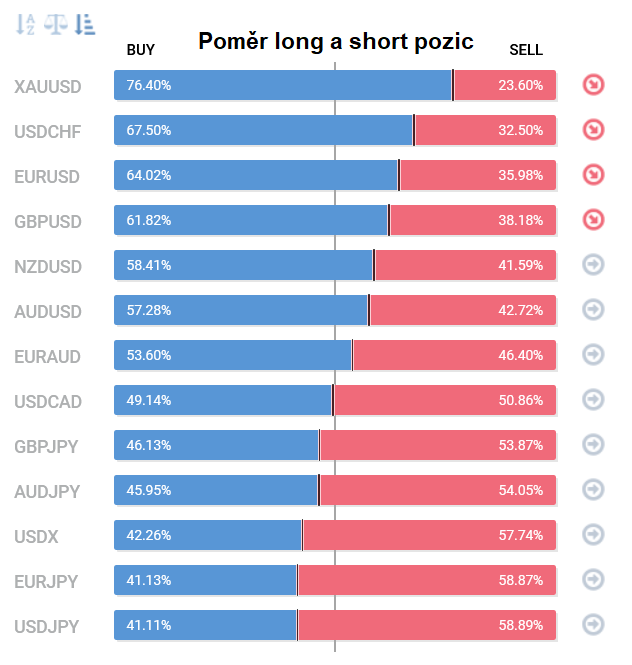Click gray right-arrow icon for NZDUSD
Image resolution: width=632 pixels, height=665 pixels.
point(593,265)
